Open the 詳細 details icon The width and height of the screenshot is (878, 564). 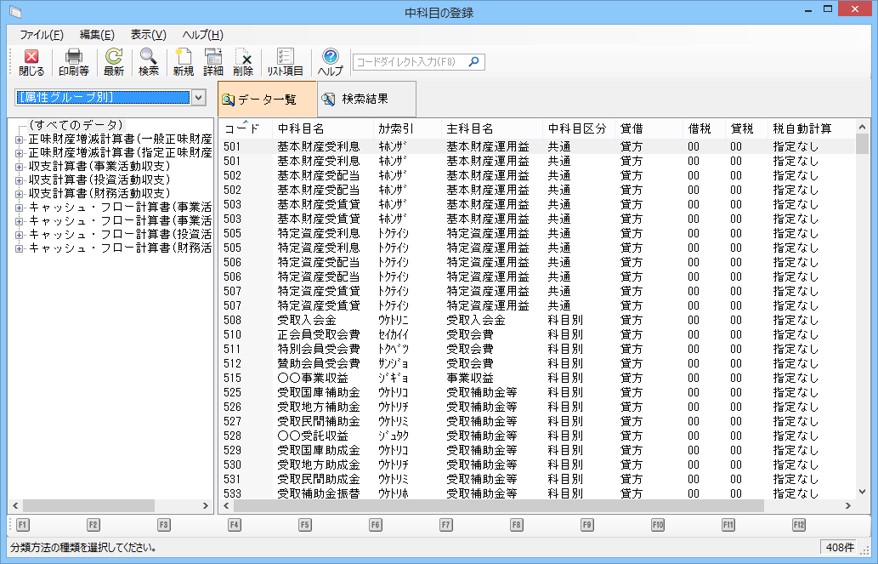(213, 62)
